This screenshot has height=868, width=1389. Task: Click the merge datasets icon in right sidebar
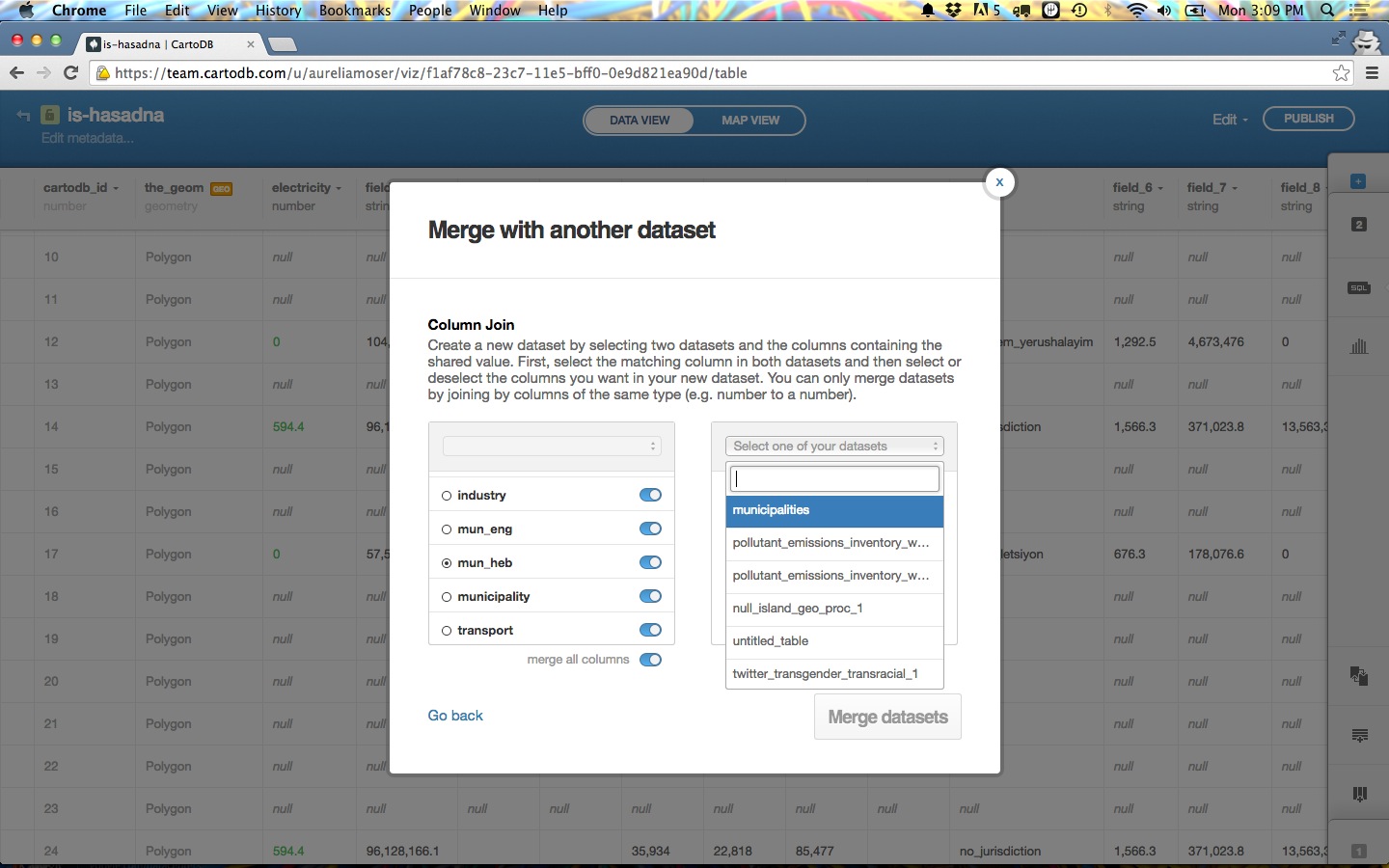(x=1359, y=675)
